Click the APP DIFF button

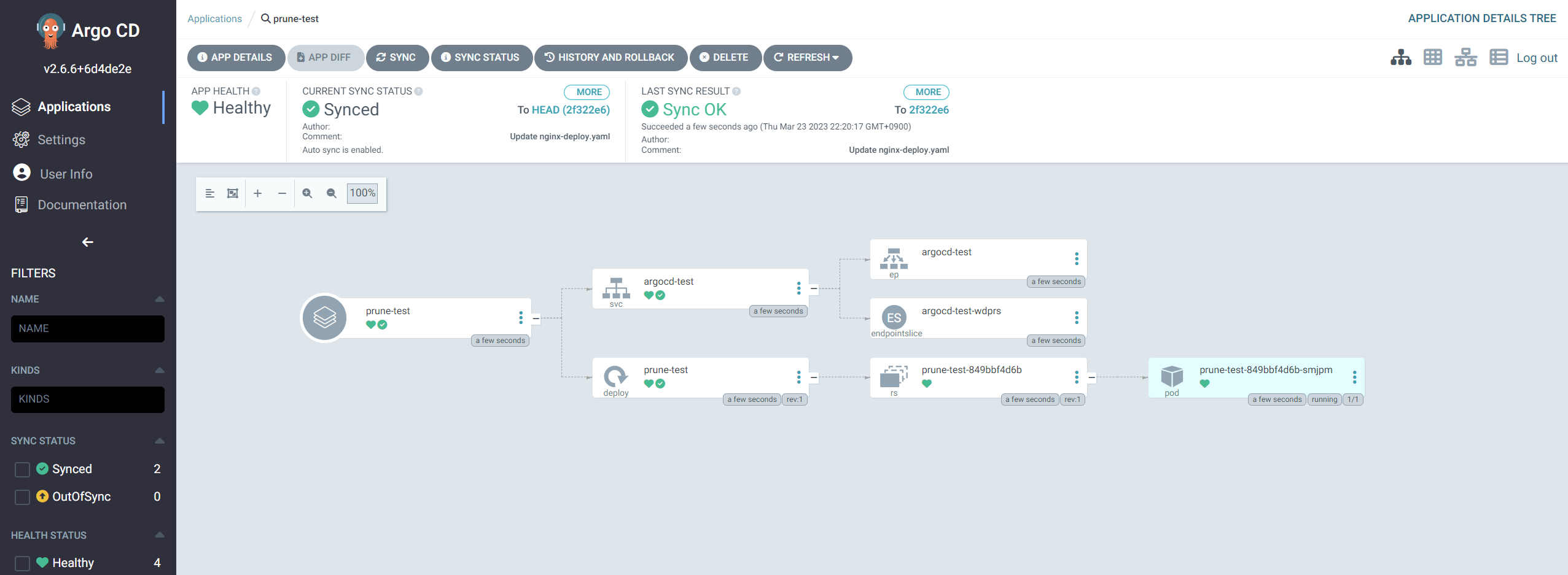pyautogui.click(x=325, y=58)
